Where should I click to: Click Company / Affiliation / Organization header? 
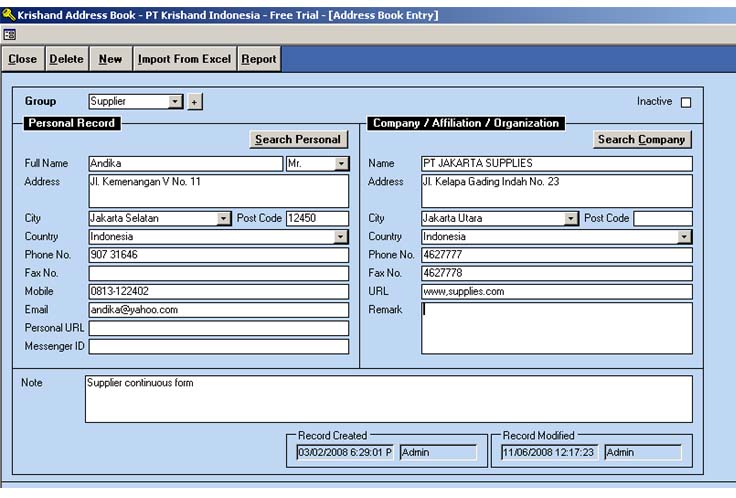tap(466, 123)
